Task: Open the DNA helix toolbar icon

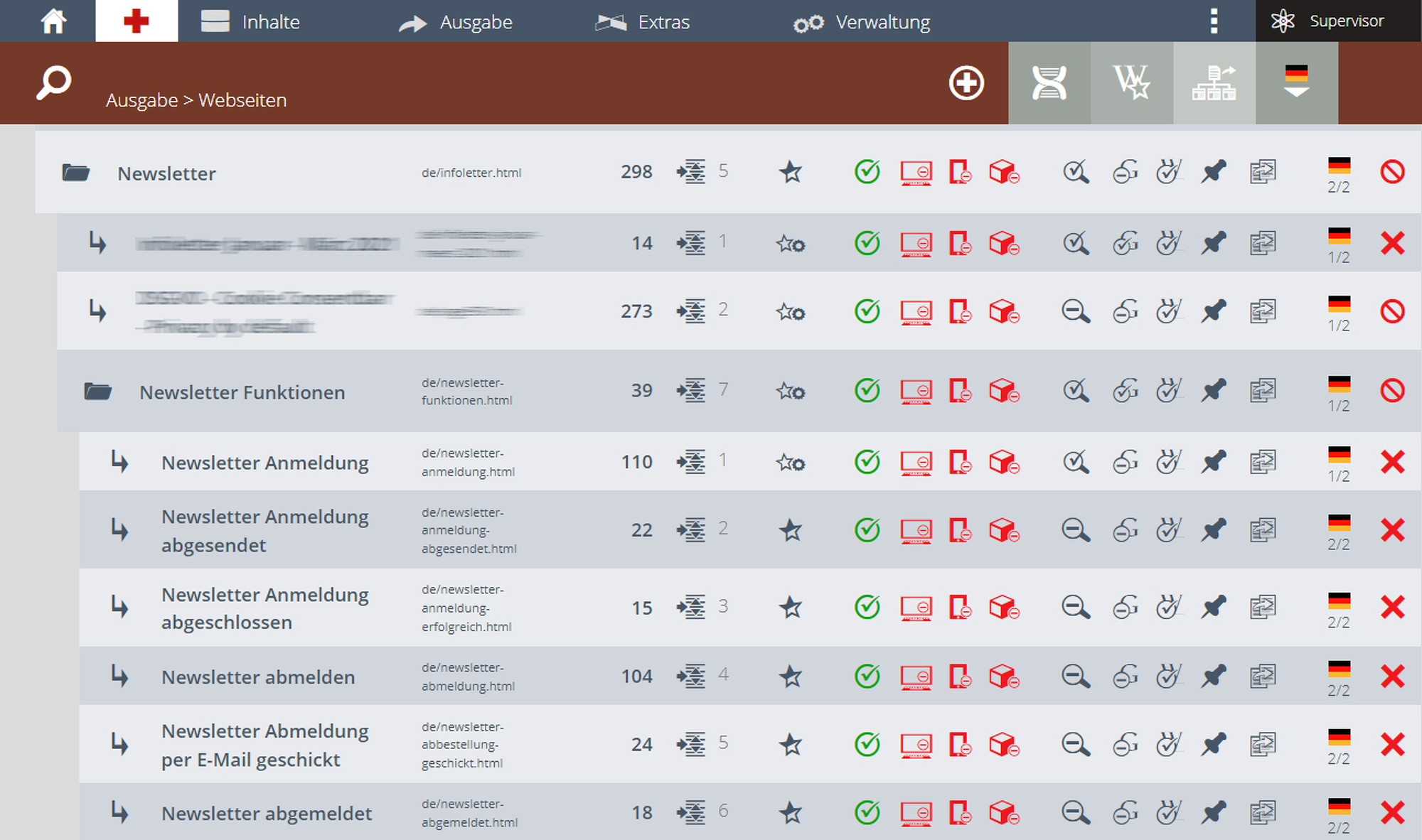Action: [1049, 82]
